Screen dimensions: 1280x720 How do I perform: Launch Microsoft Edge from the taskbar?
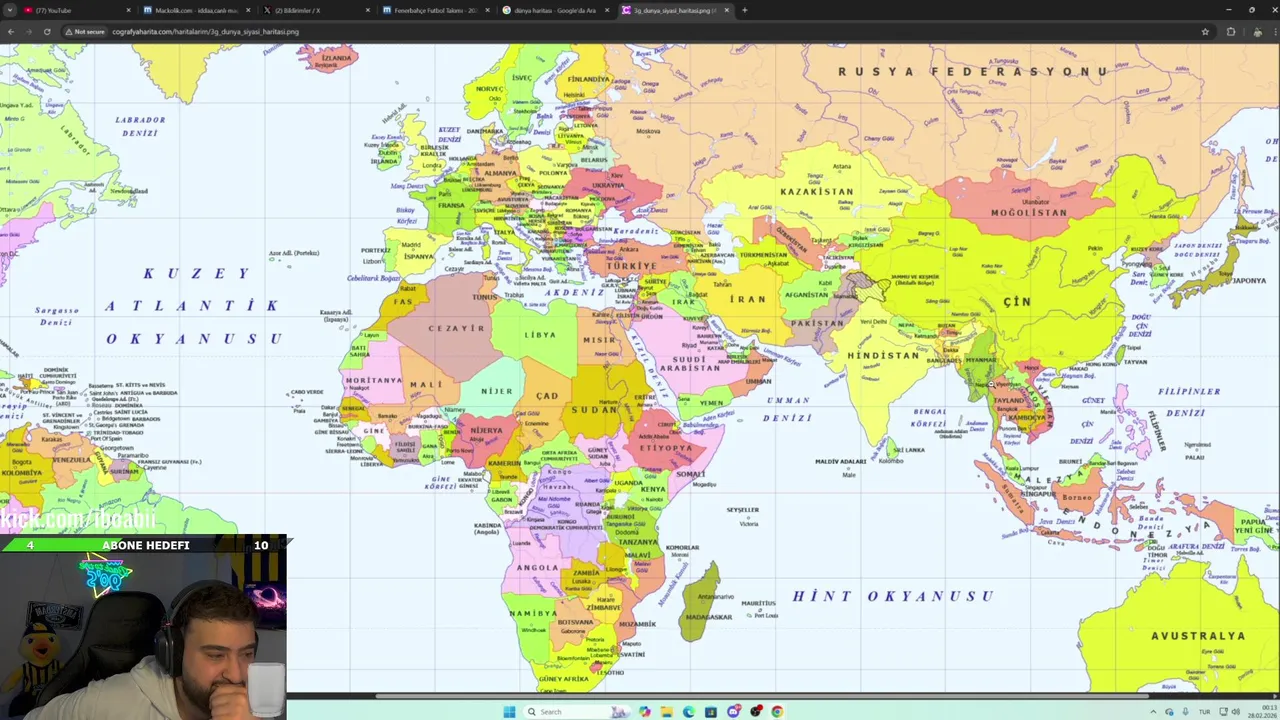689,712
